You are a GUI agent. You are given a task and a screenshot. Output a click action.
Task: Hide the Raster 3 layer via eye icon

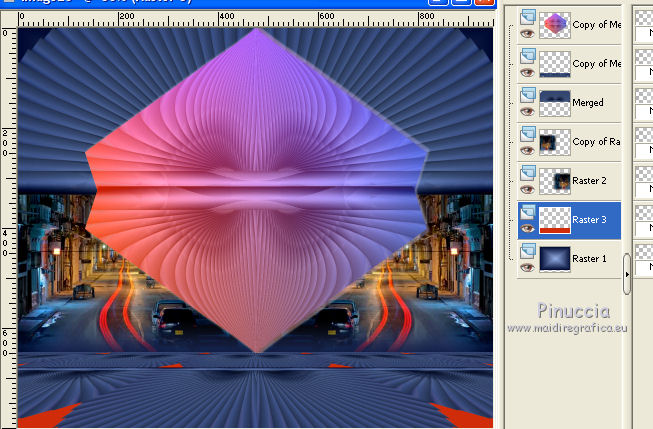pyautogui.click(x=528, y=228)
